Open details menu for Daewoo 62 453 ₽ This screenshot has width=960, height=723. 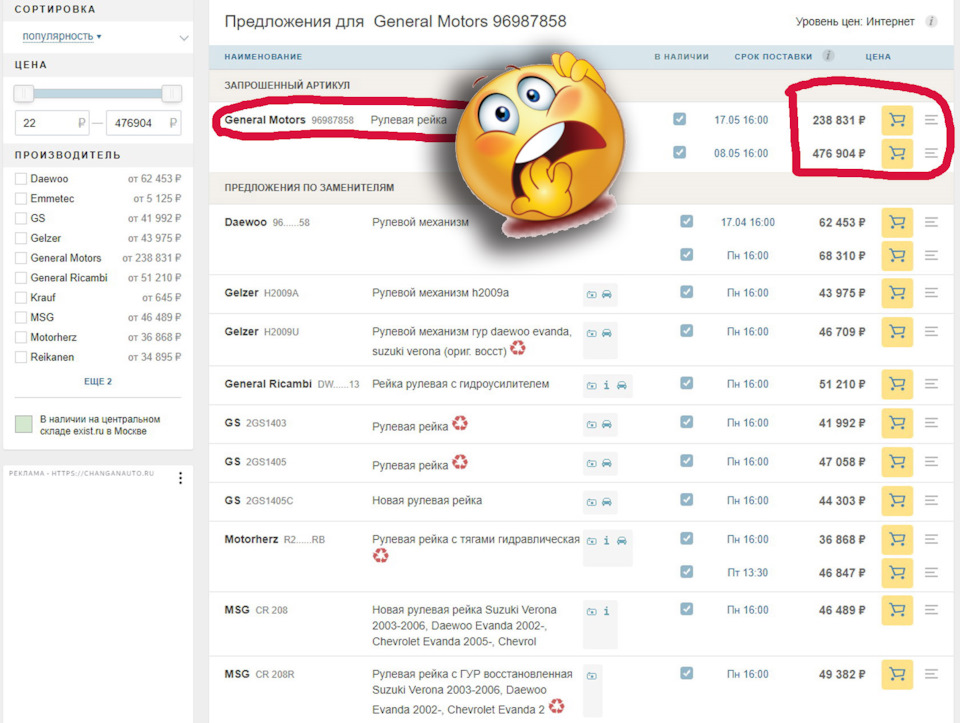click(931, 222)
